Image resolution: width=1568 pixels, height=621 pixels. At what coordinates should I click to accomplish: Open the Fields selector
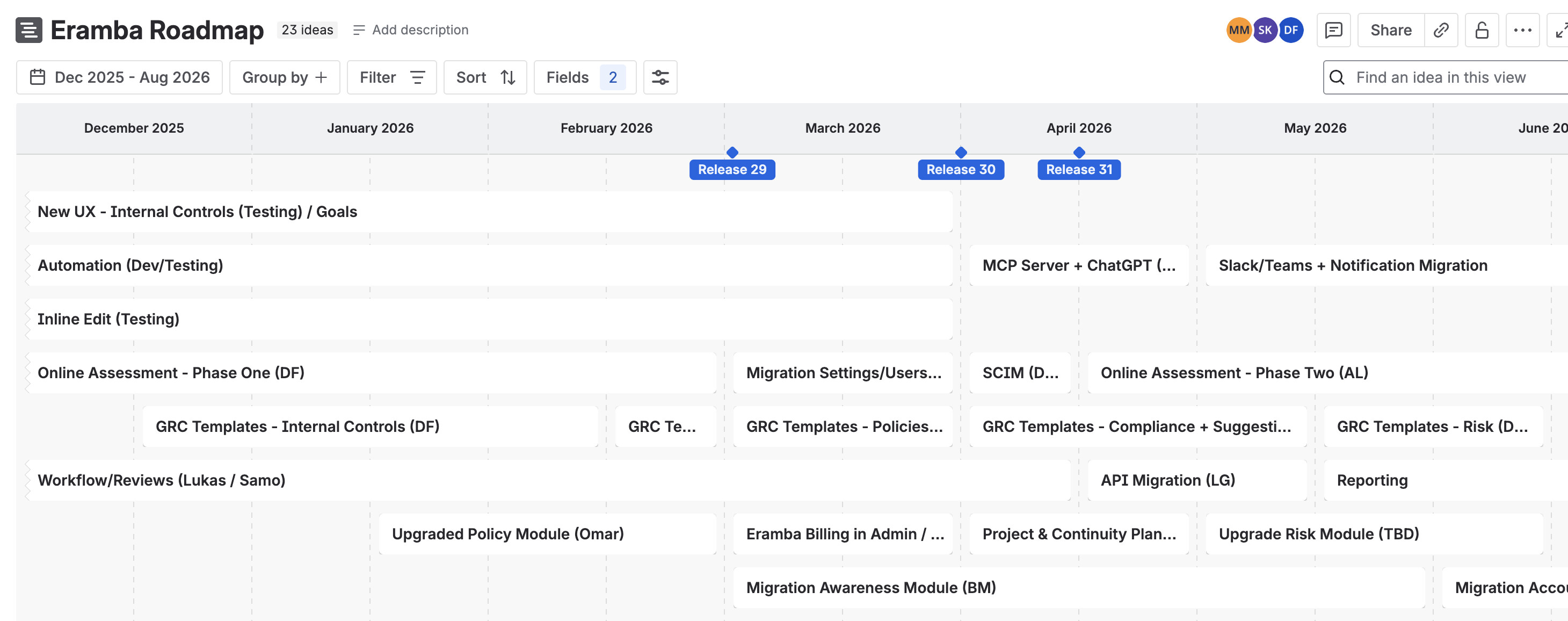[584, 77]
